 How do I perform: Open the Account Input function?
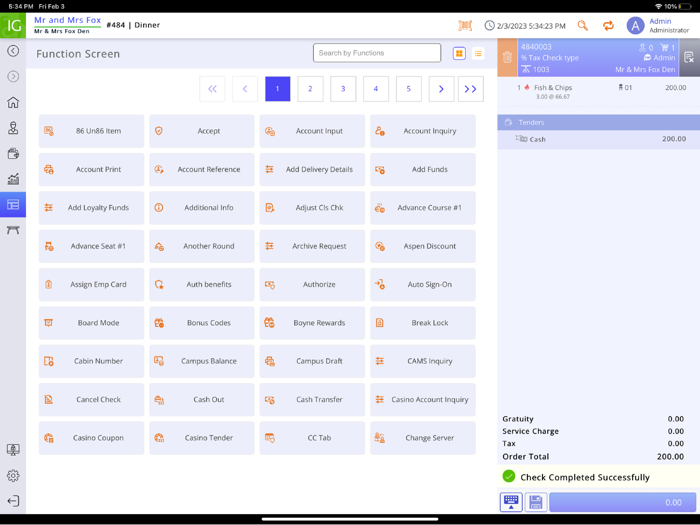point(312,131)
